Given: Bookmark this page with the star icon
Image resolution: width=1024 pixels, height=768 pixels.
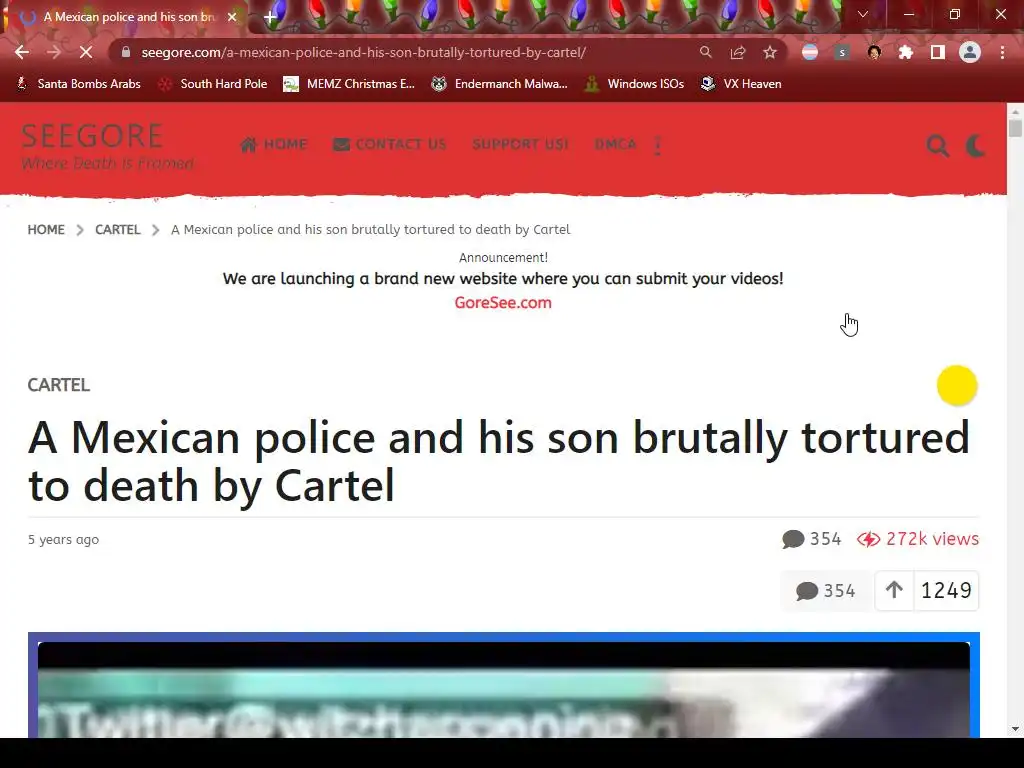Looking at the screenshot, I should pos(770,52).
